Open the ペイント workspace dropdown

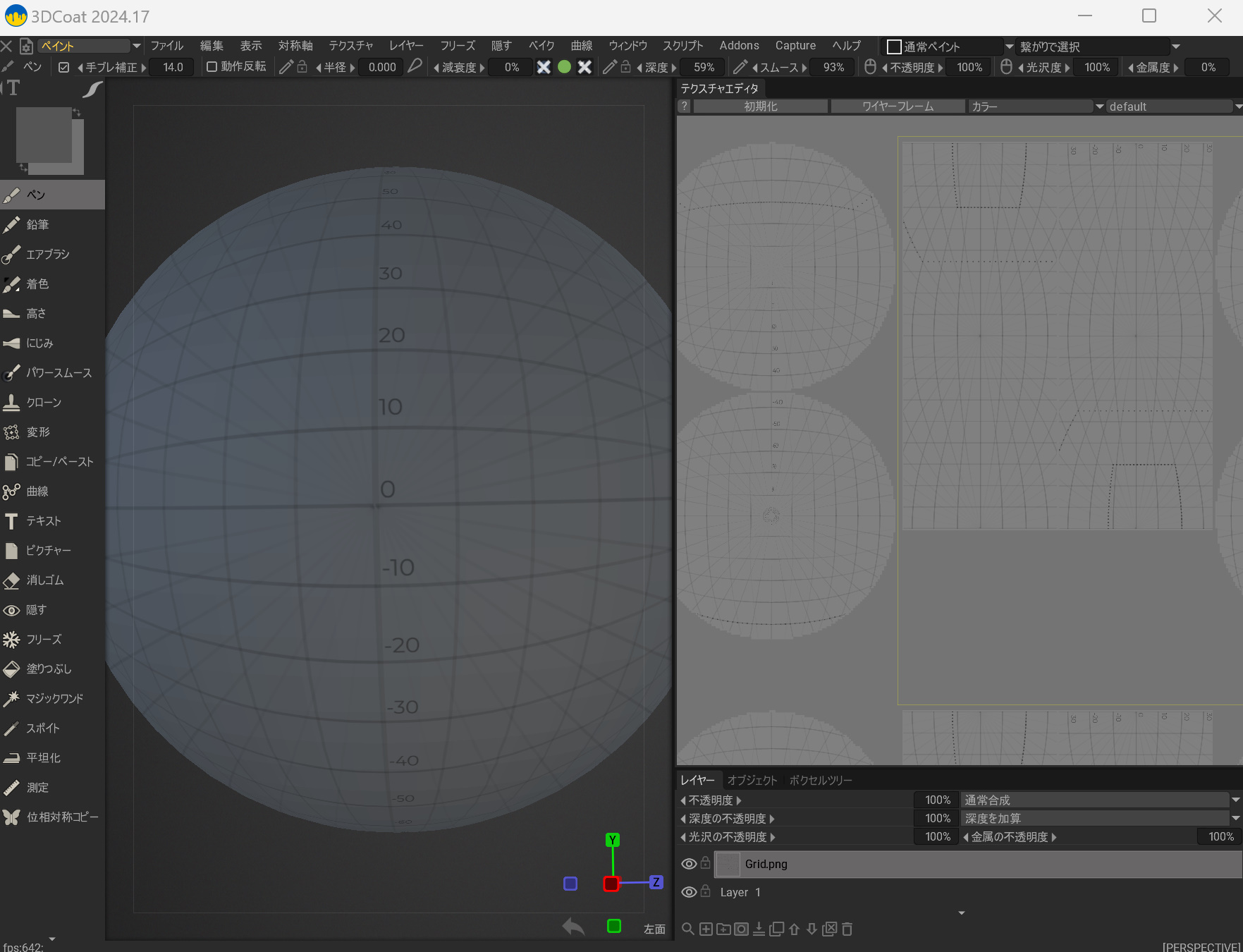coord(90,46)
